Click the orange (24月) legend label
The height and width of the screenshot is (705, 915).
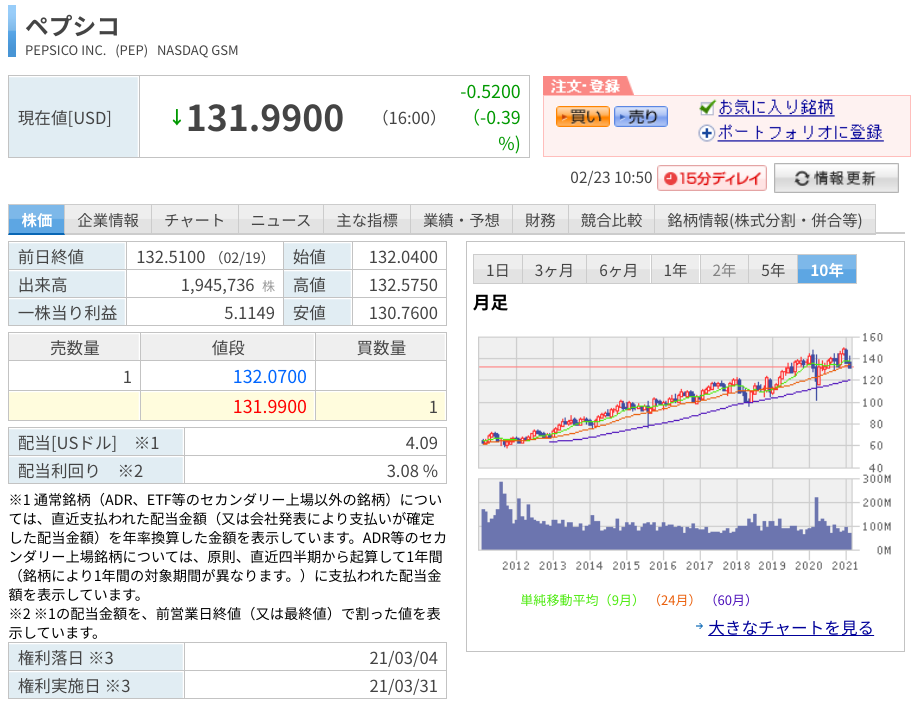pos(674,600)
